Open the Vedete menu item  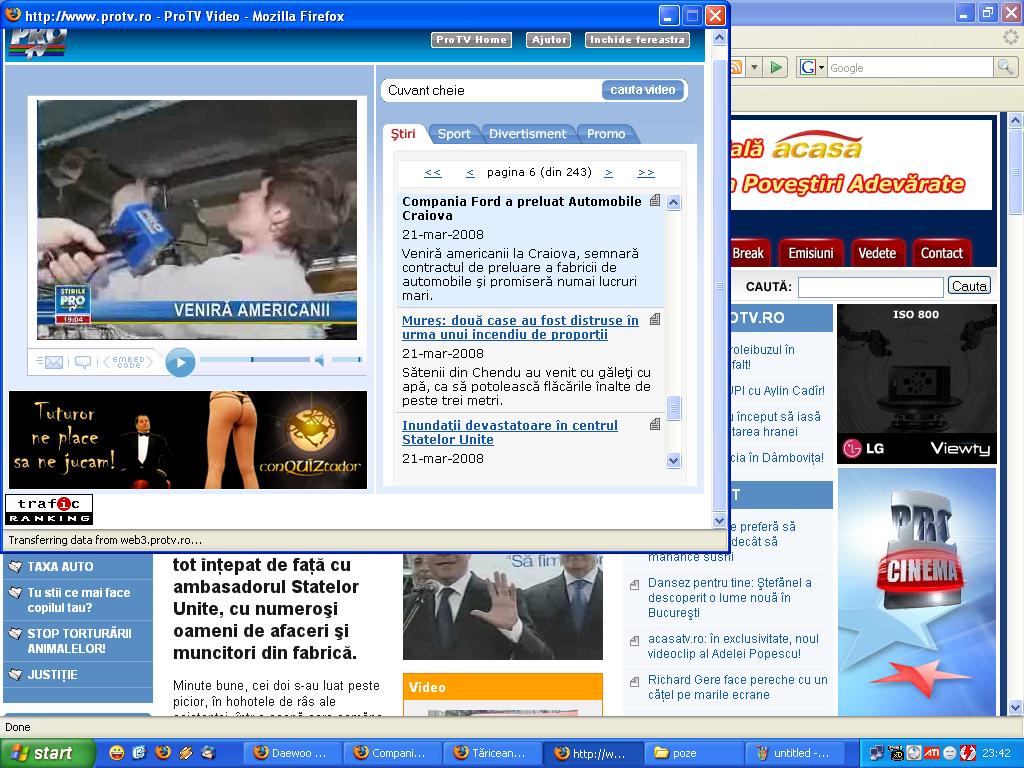coord(877,253)
